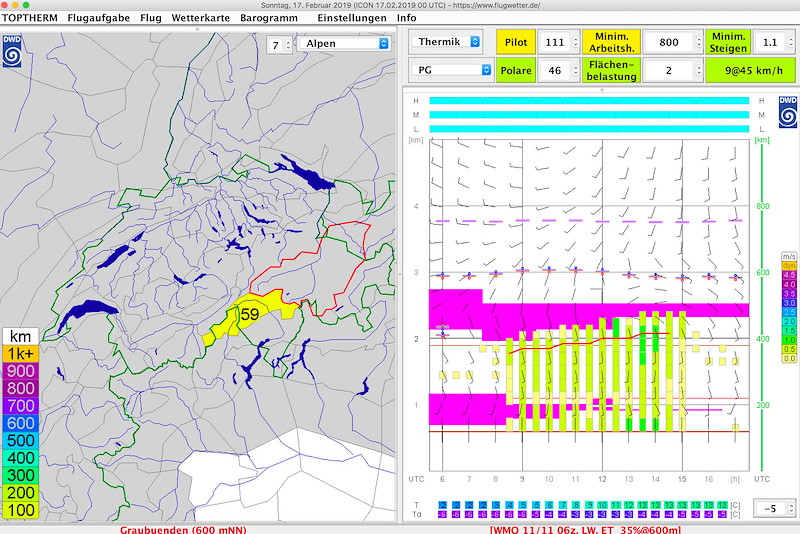Click the 400 km legend swatch
Viewport: 800px width, 534px height.
click(20, 457)
